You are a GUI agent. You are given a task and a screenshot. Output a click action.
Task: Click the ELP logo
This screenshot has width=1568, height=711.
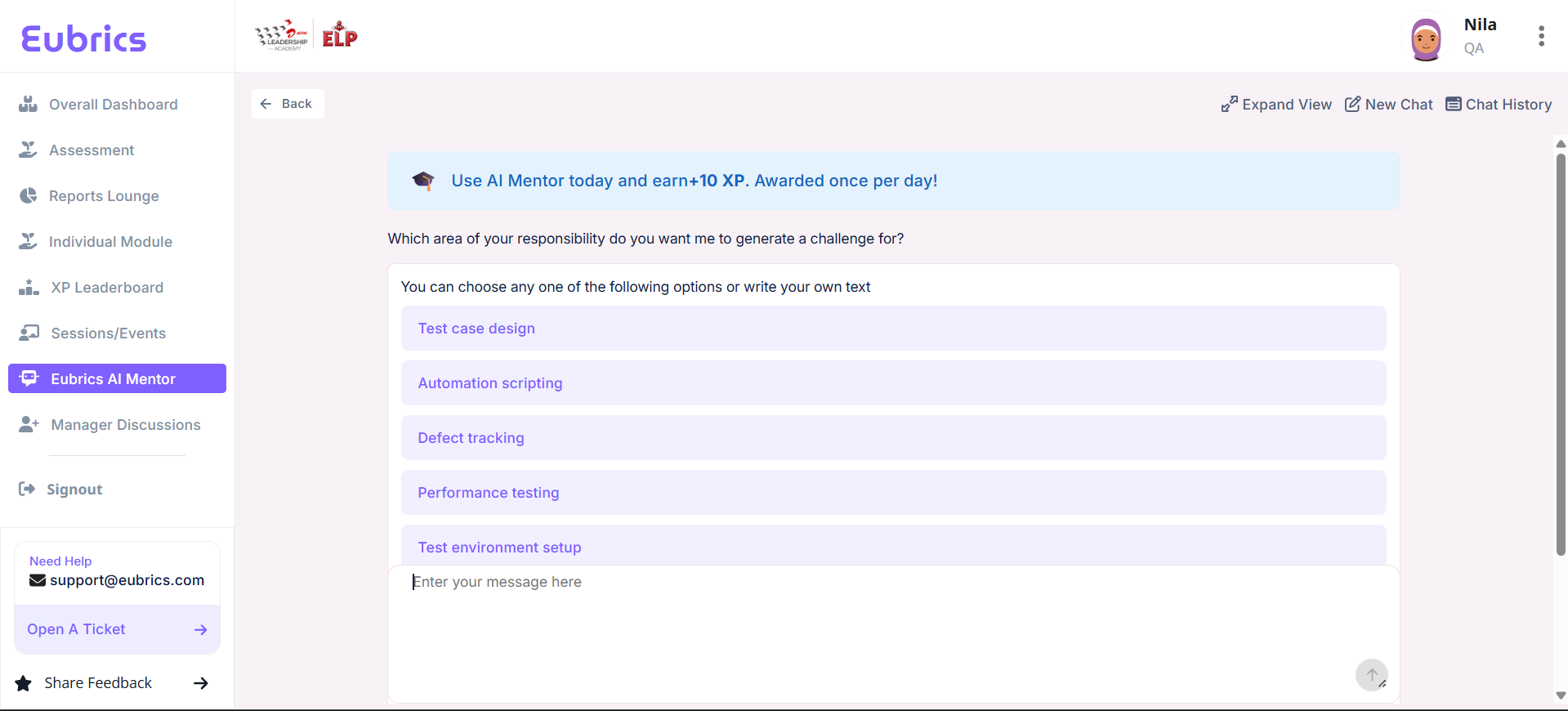pos(340,35)
